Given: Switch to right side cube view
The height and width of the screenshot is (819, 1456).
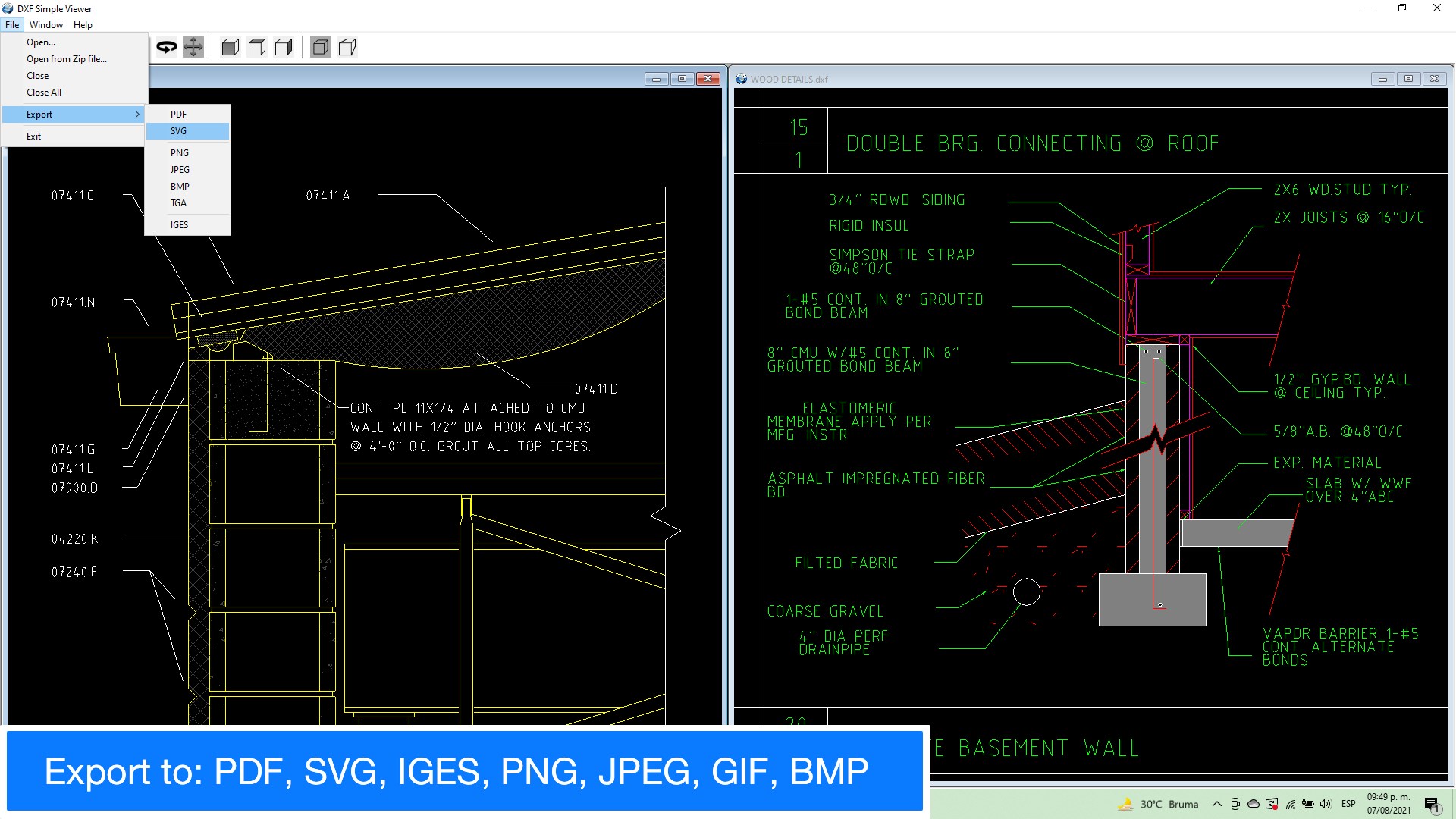Looking at the screenshot, I should 284,48.
